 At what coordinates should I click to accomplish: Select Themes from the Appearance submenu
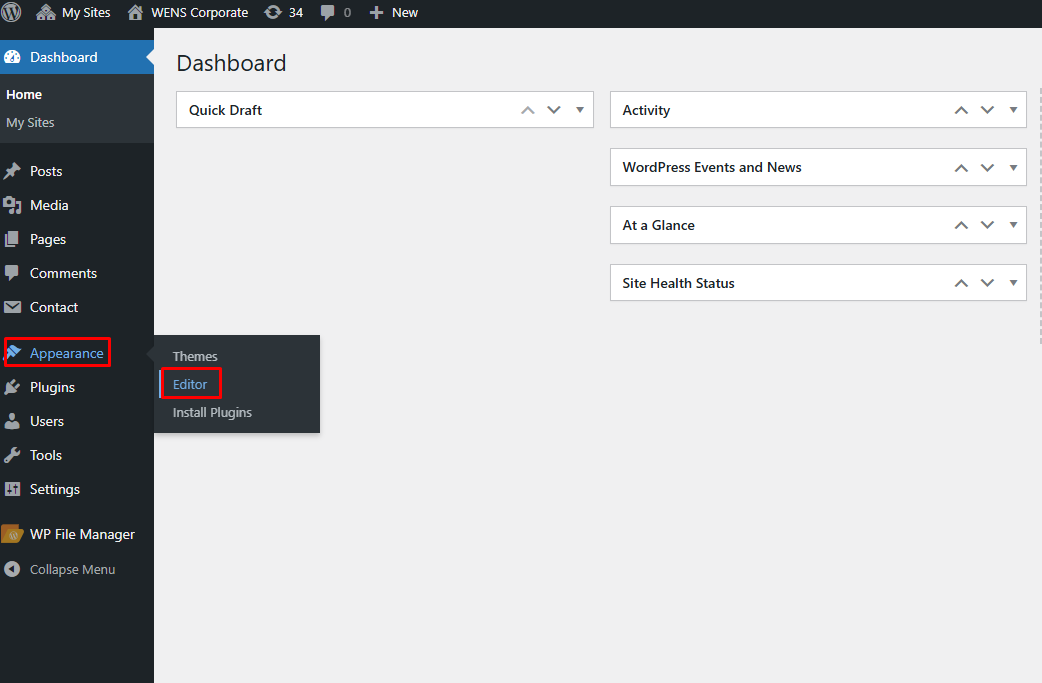pyautogui.click(x=195, y=356)
